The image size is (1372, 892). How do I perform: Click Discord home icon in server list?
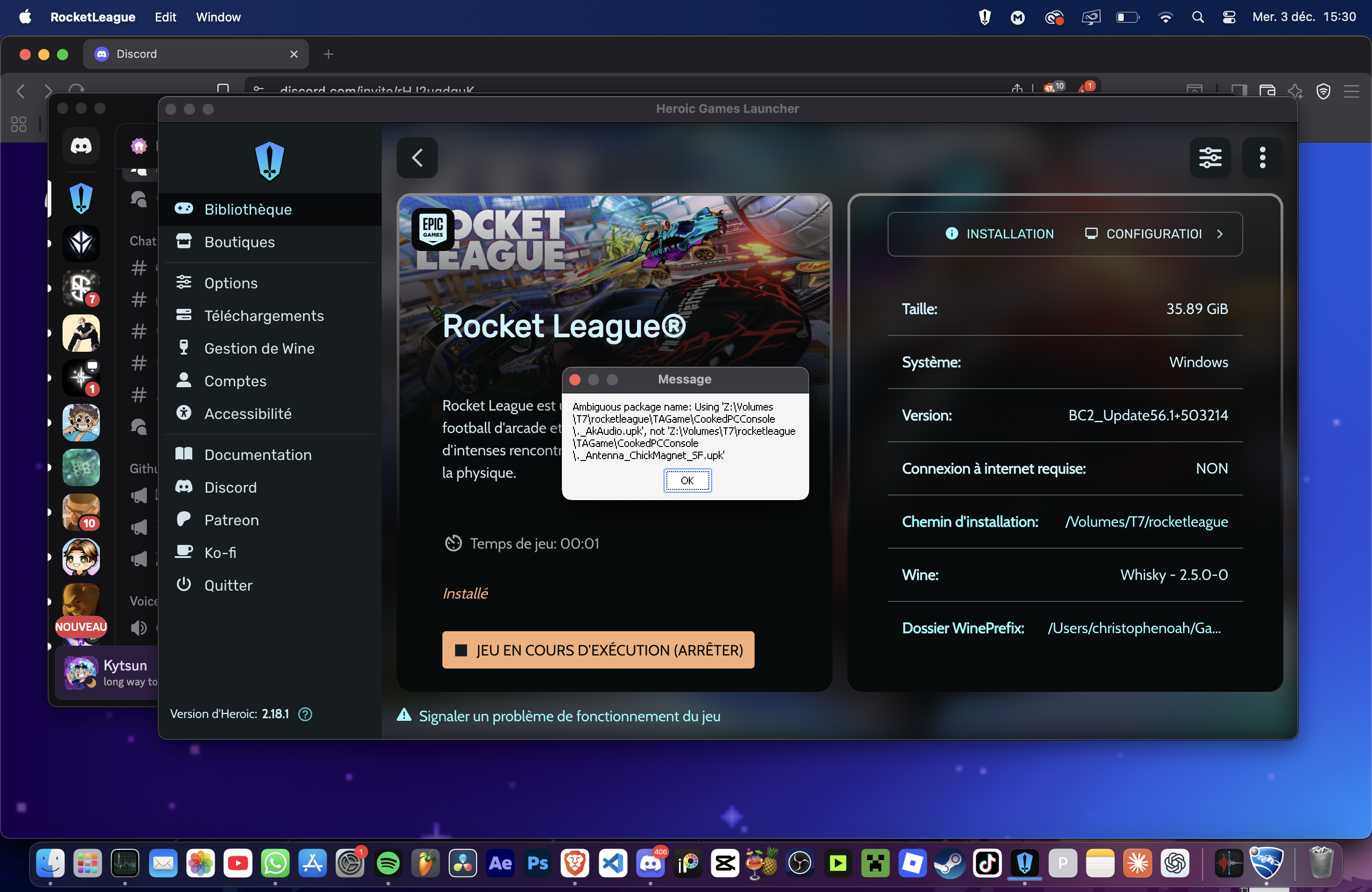click(x=81, y=146)
